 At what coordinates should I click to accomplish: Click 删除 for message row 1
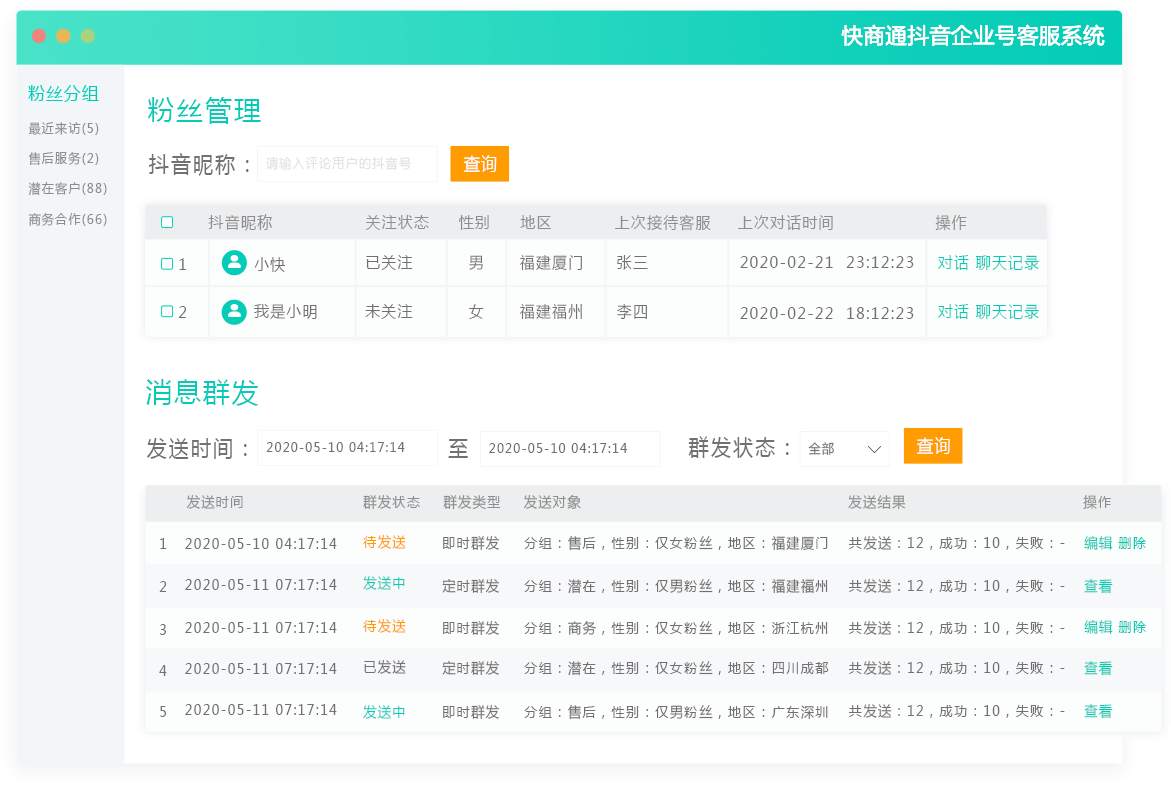[1131, 543]
